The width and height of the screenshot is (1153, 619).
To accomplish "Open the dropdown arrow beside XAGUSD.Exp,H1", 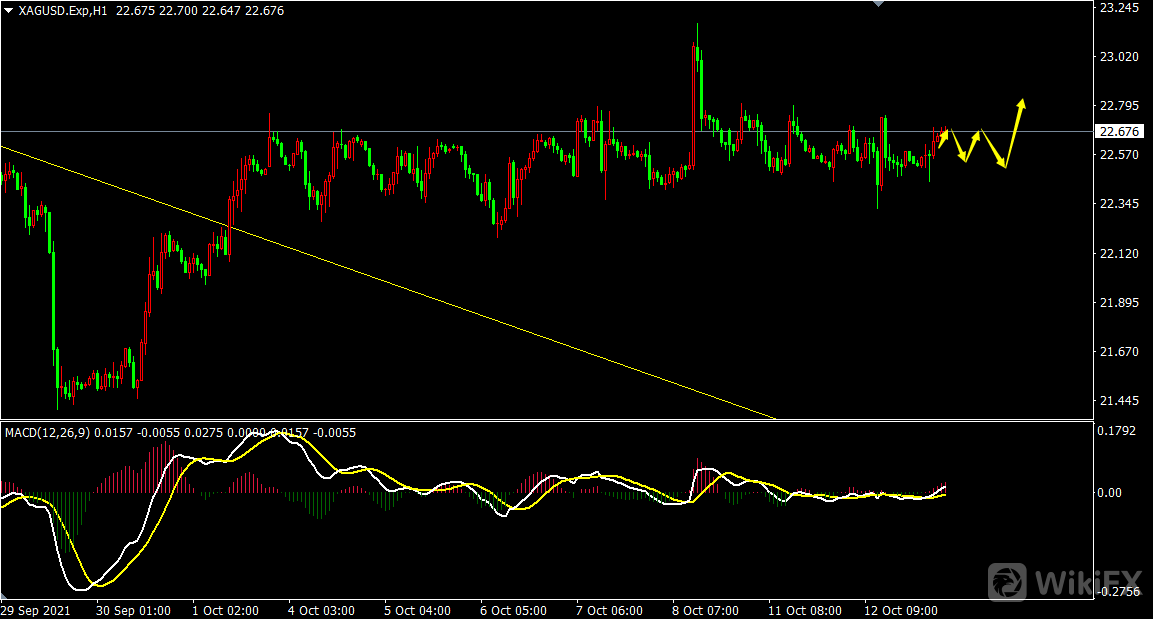I will (x=8, y=10).
